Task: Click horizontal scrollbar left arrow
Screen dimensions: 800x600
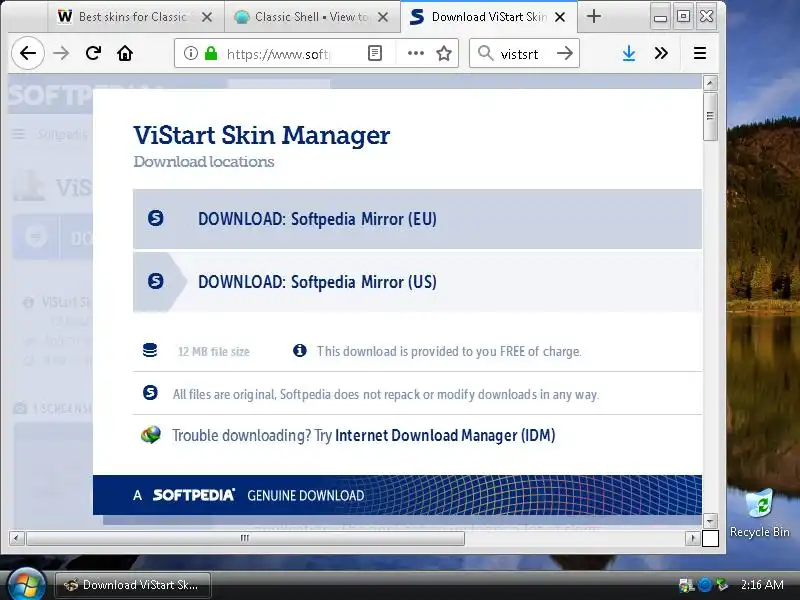Action: pyautogui.click(x=17, y=538)
